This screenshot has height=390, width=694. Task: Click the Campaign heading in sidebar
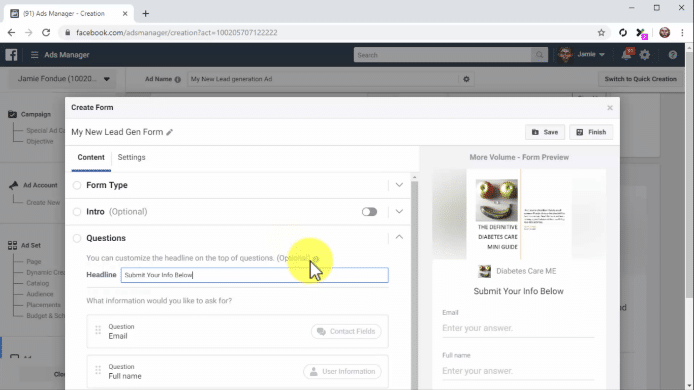(36, 114)
